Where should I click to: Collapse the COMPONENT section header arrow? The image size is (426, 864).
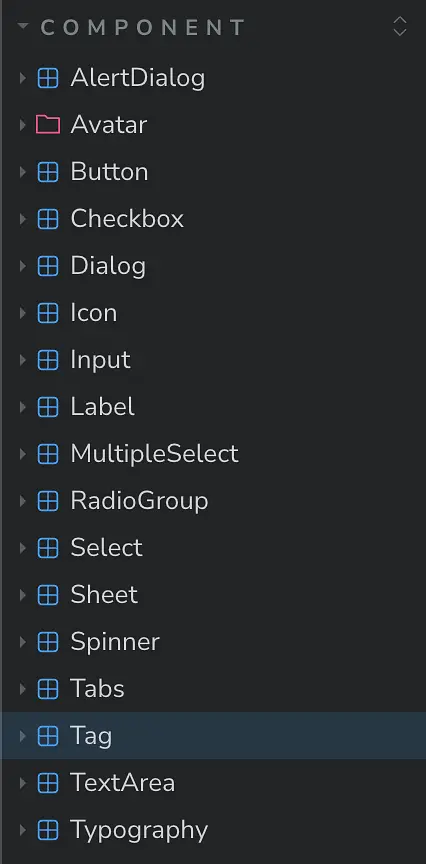pos(23,26)
